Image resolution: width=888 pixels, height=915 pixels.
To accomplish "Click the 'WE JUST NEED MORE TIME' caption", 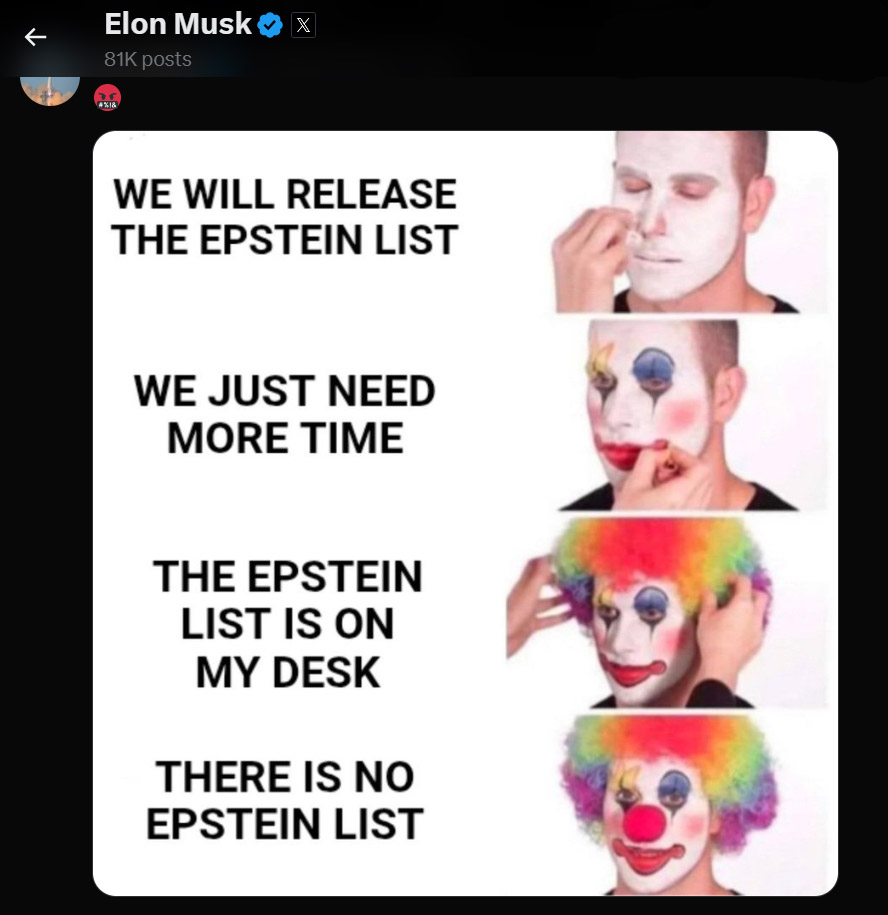I will pos(285,414).
